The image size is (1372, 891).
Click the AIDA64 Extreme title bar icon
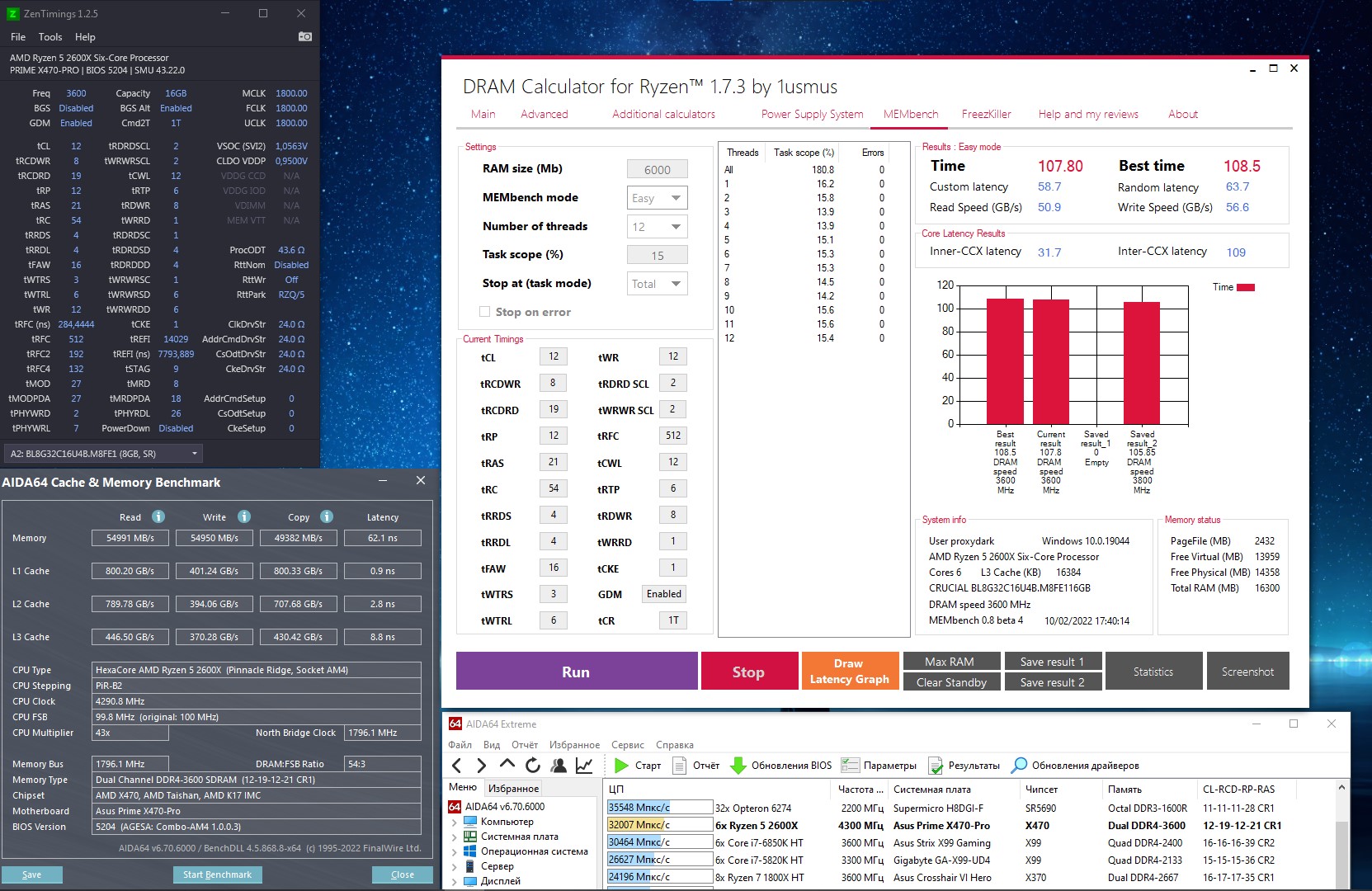click(x=455, y=724)
